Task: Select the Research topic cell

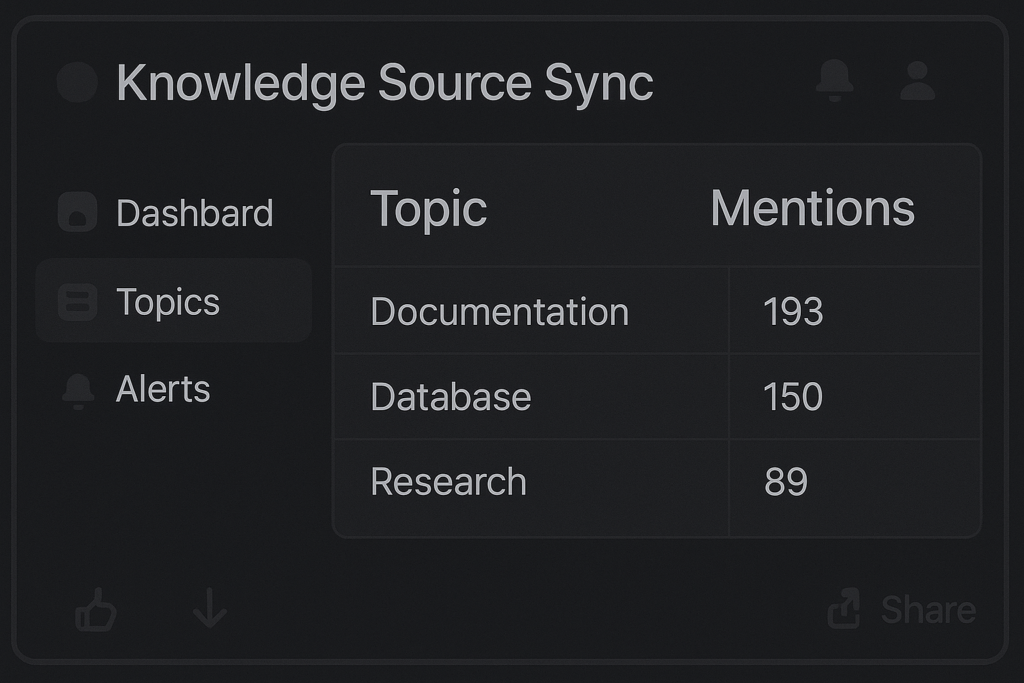Action: [x=448, y=481]
